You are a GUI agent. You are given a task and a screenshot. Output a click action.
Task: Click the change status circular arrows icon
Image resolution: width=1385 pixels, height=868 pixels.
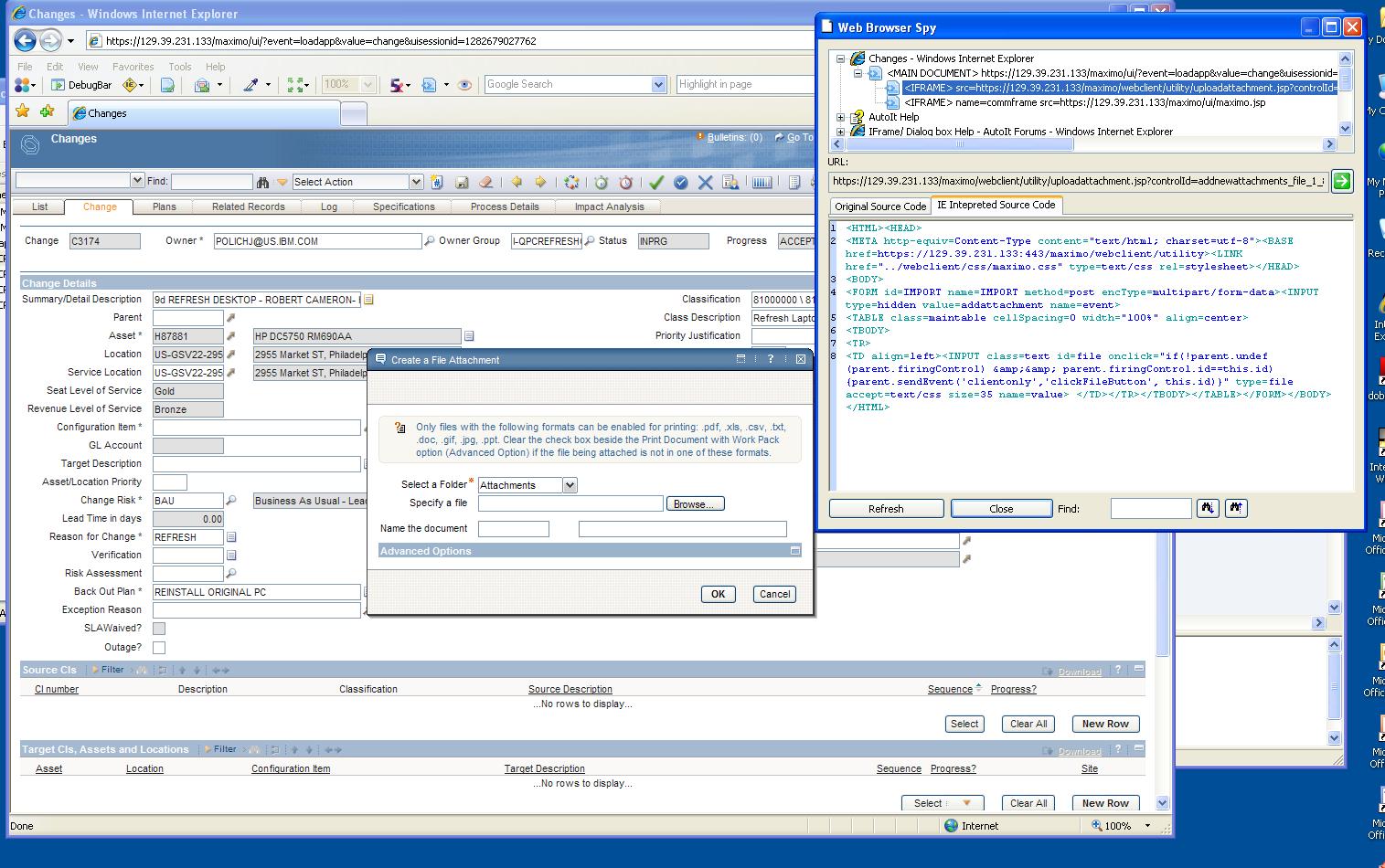click(571, 182)
